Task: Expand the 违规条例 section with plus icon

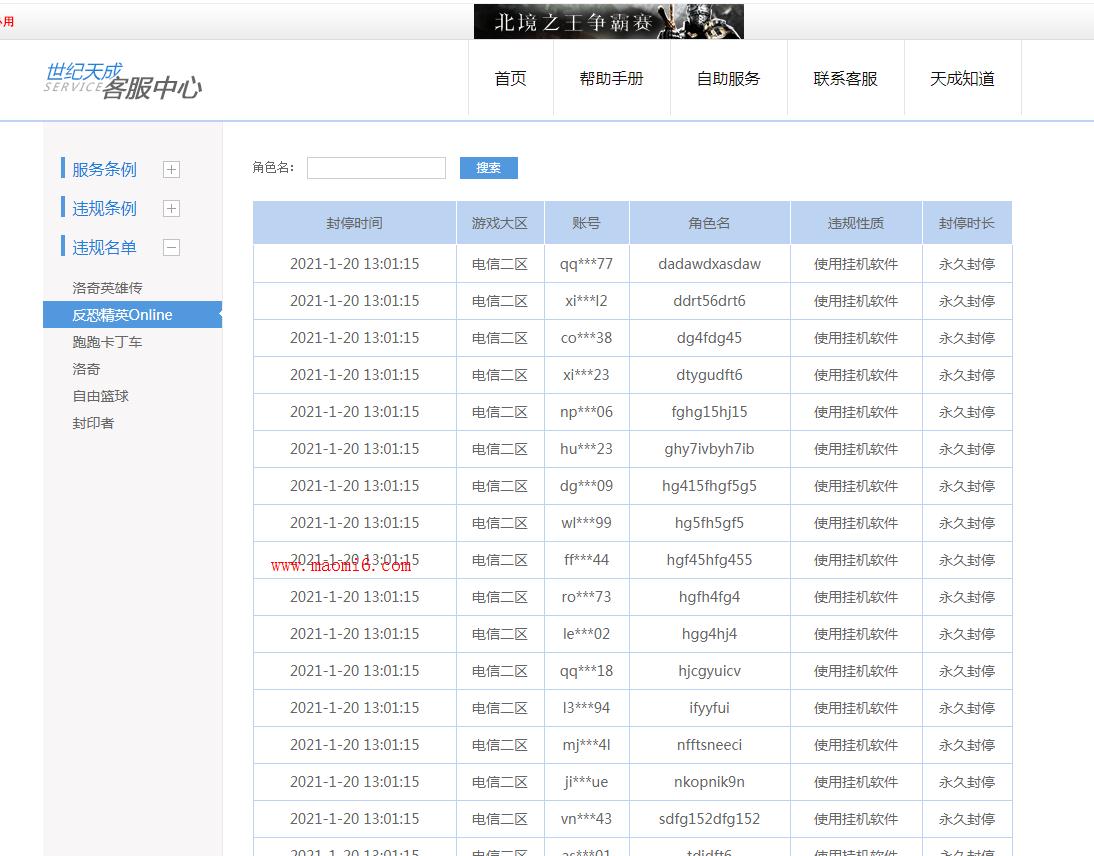Action: pos(171,209)
